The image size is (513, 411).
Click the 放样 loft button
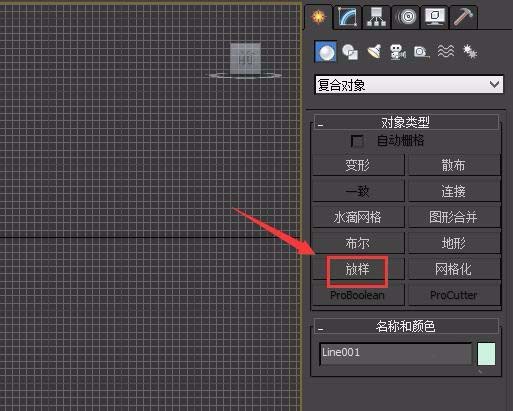pos(358,269)
